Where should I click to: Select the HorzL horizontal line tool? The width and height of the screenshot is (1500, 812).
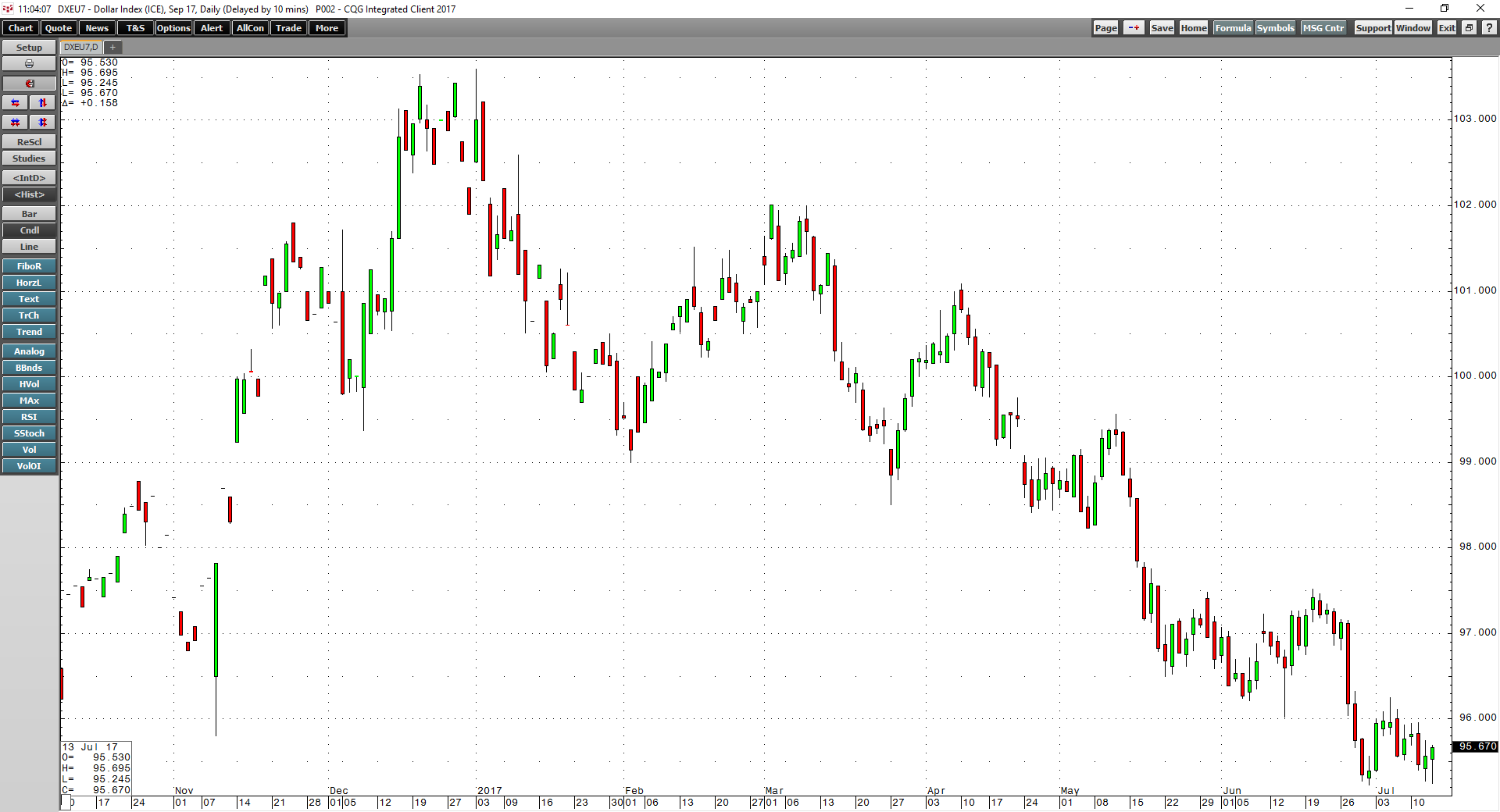(x=29, y=283)
